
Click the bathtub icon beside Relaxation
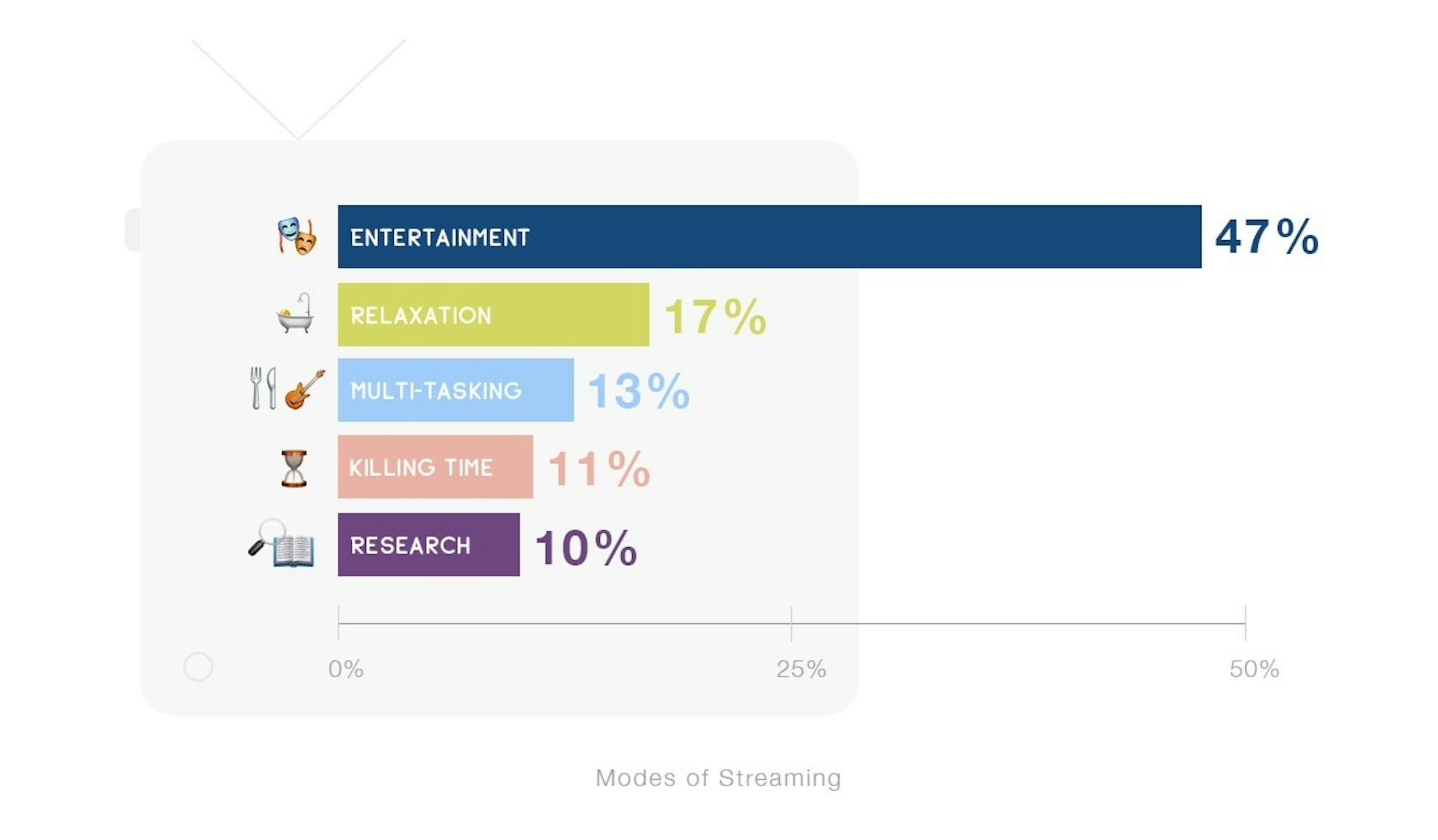295,314
